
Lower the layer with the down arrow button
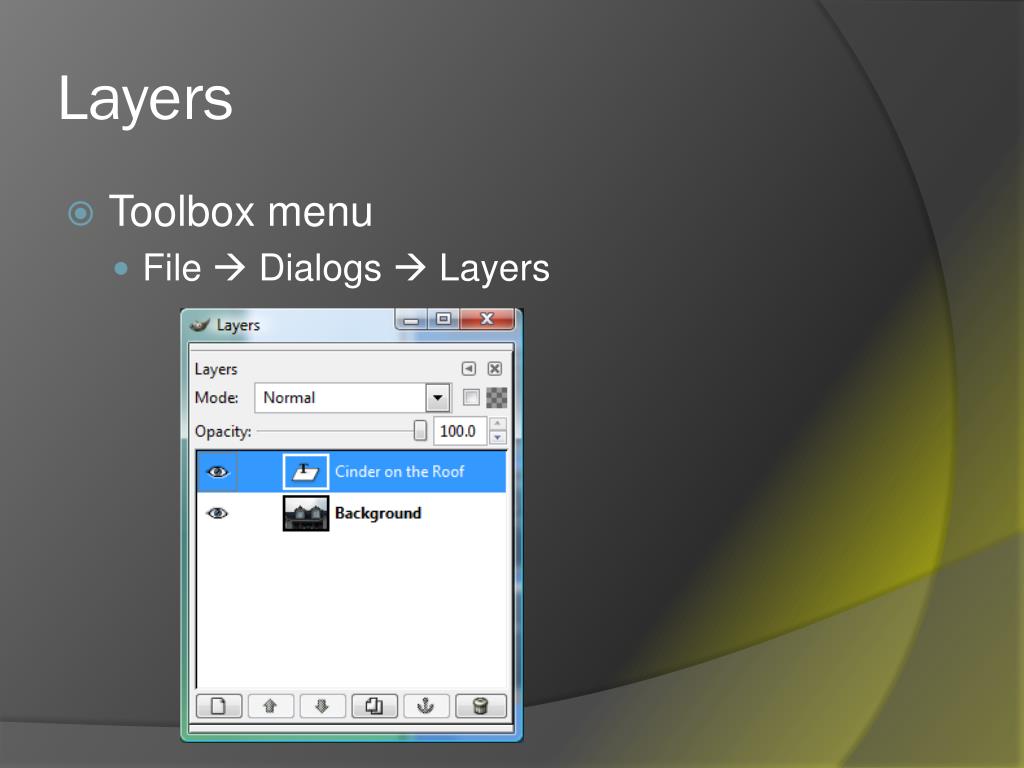[x=322, y=706]
